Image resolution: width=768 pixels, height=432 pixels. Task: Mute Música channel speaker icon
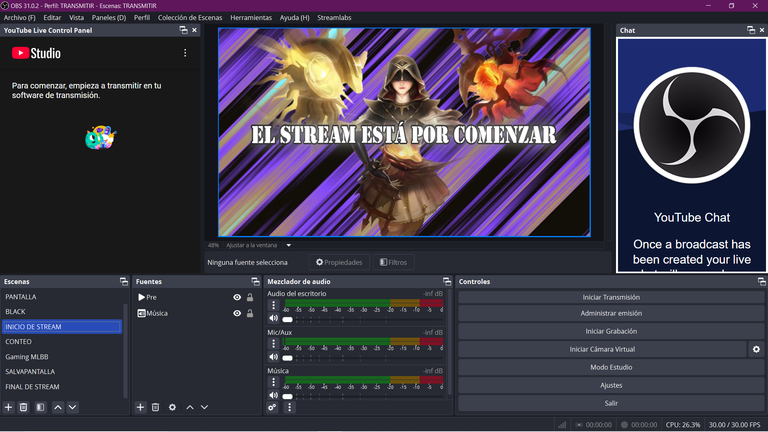pos(273,395)
